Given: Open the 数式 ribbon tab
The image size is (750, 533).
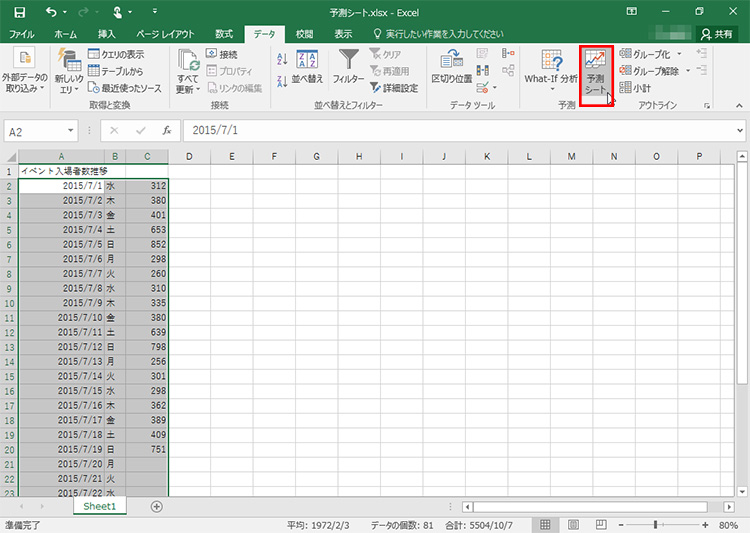Looking at the screenshot, I should (224, 34).
